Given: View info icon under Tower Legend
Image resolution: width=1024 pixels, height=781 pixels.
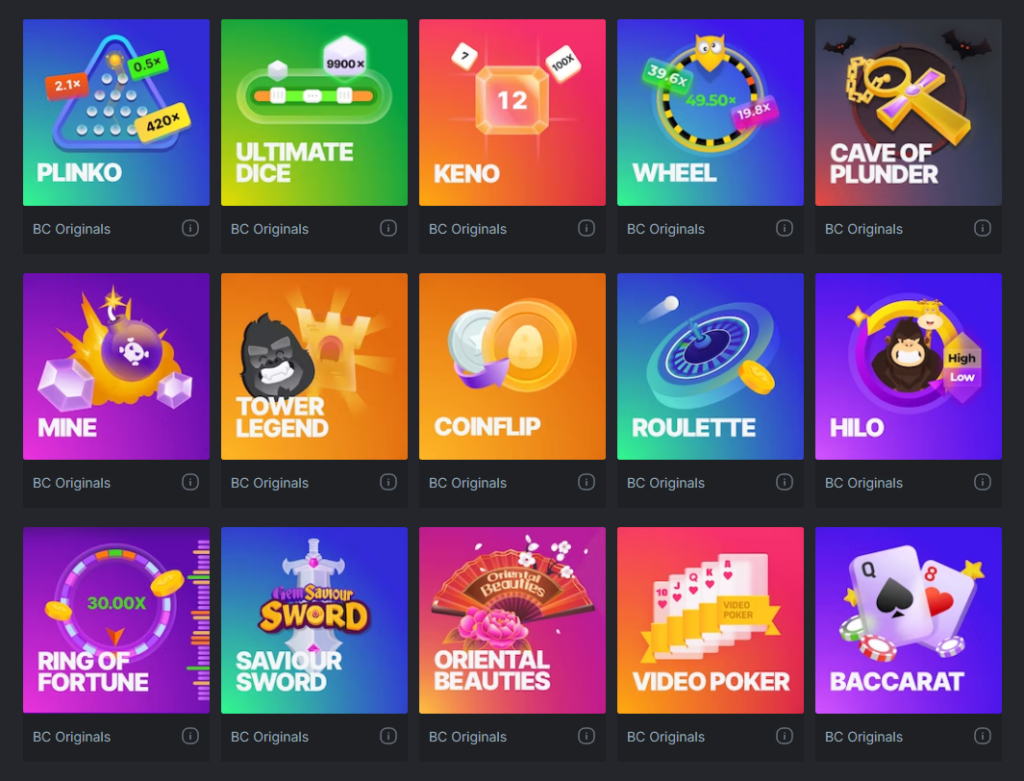Looking at the screenshot, I should (x=389, y=482).
